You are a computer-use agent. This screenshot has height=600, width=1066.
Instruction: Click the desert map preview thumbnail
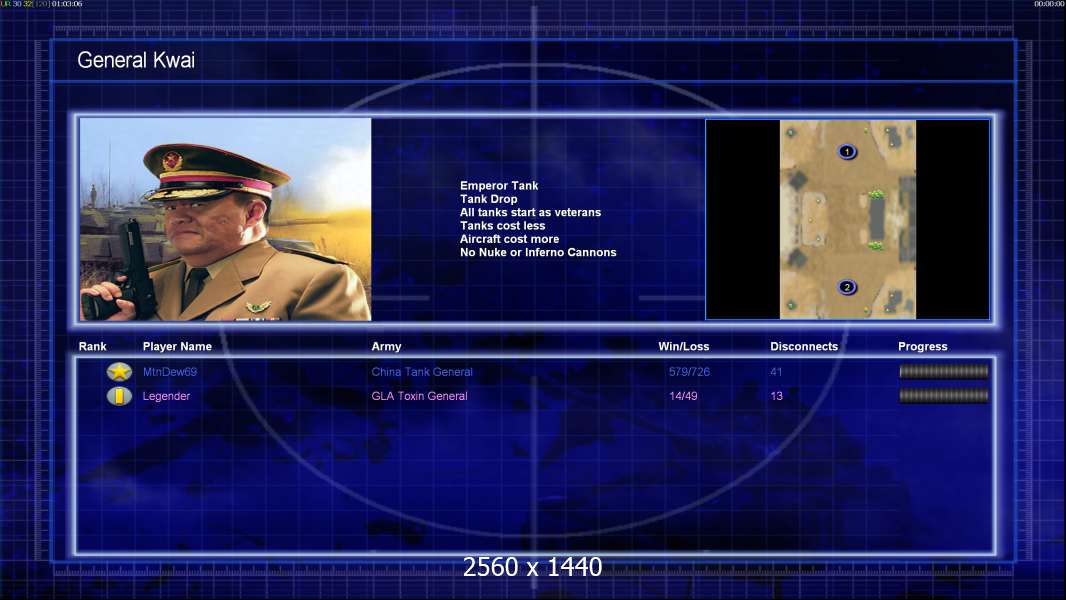848,219
